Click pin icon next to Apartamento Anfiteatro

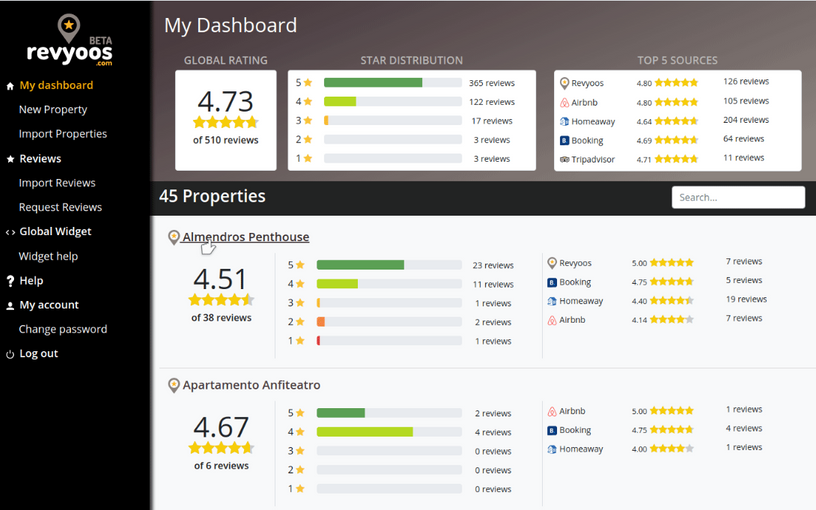coord(174,386)
